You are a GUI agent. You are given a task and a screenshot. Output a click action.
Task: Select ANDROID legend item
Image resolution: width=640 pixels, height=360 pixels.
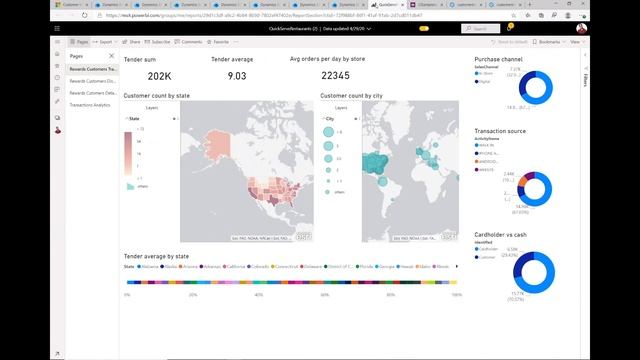486,162
